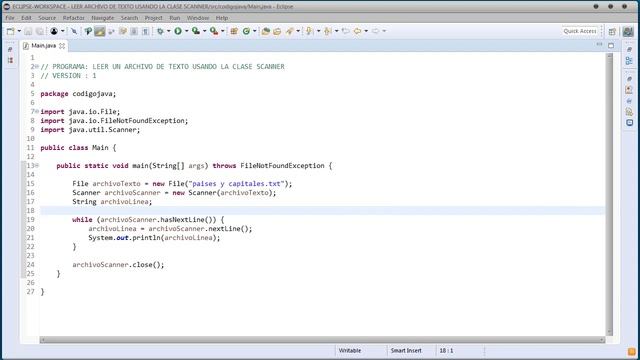Open the File menu
640x360 pixels.
pos(10,18)
